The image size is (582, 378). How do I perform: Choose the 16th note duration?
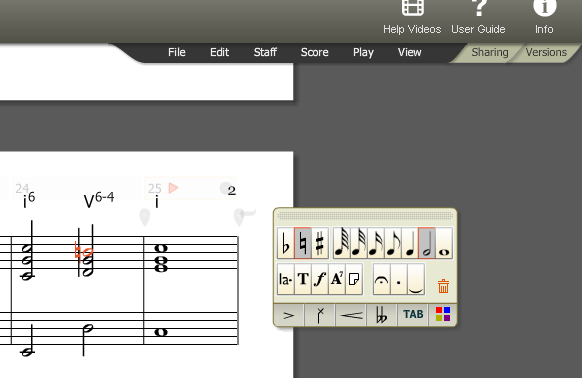[375, 243]
